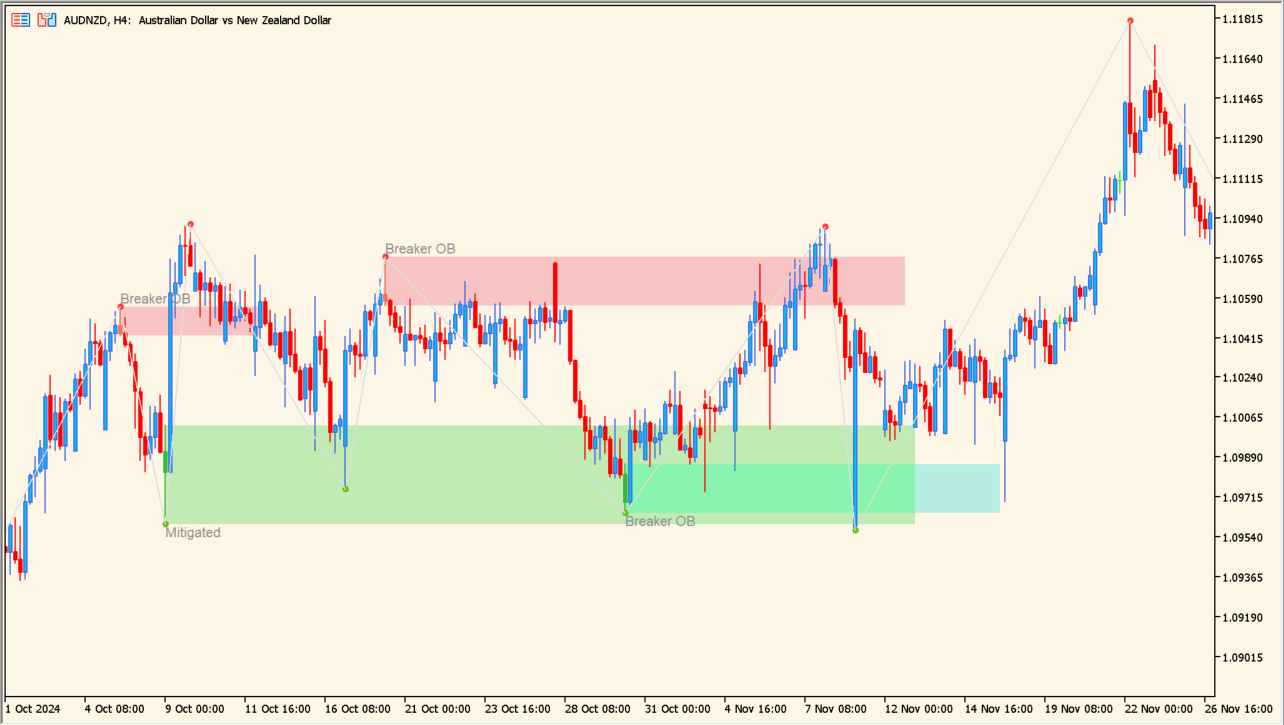Click the red swing-high dot near 7 Nov
Screen dimensions: 1284x725
click(x=825, y=227)
